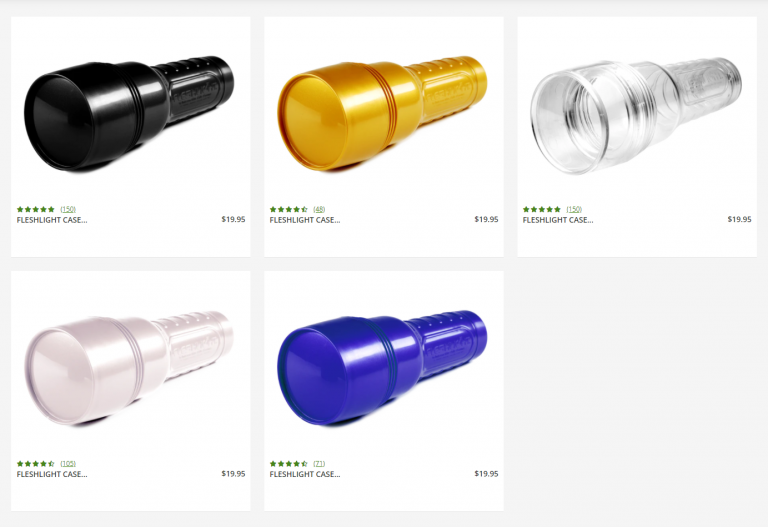Screen dimensions: 768x527
Task: Click the black case star rating
Action: [36, 209]
